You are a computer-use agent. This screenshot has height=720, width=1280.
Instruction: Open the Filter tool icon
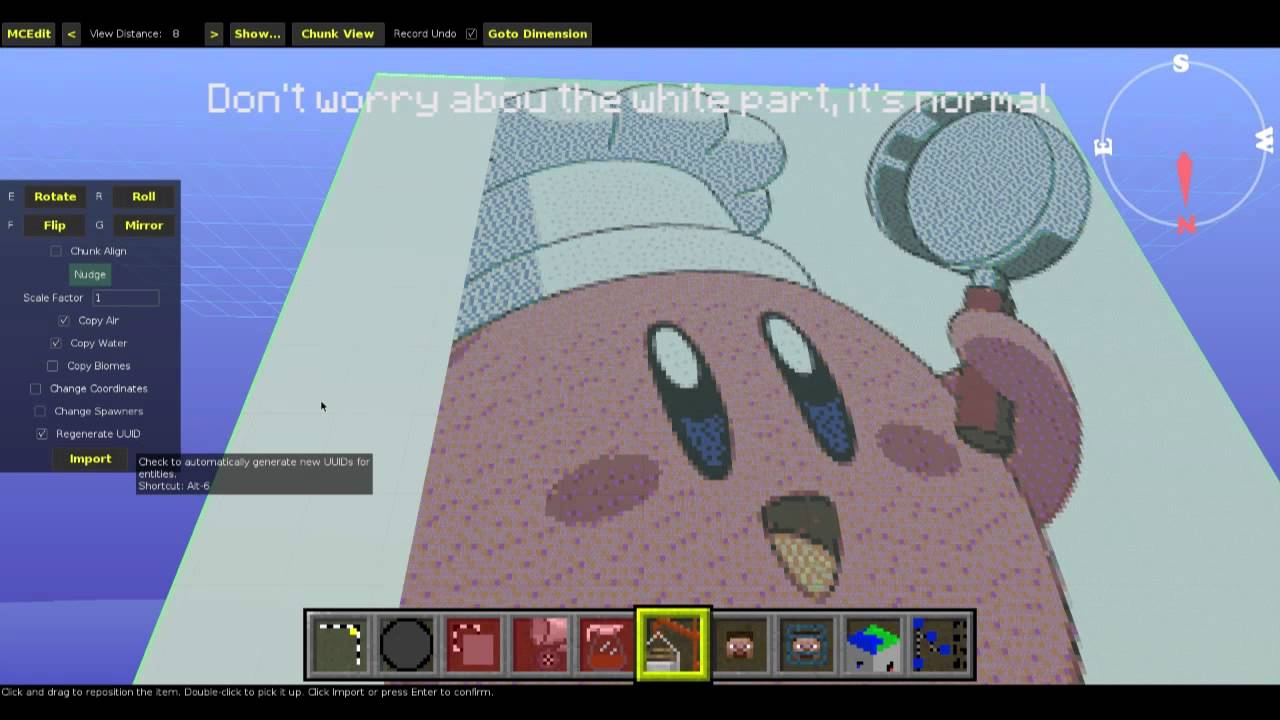pyautogui.click(x=607, y=645)
